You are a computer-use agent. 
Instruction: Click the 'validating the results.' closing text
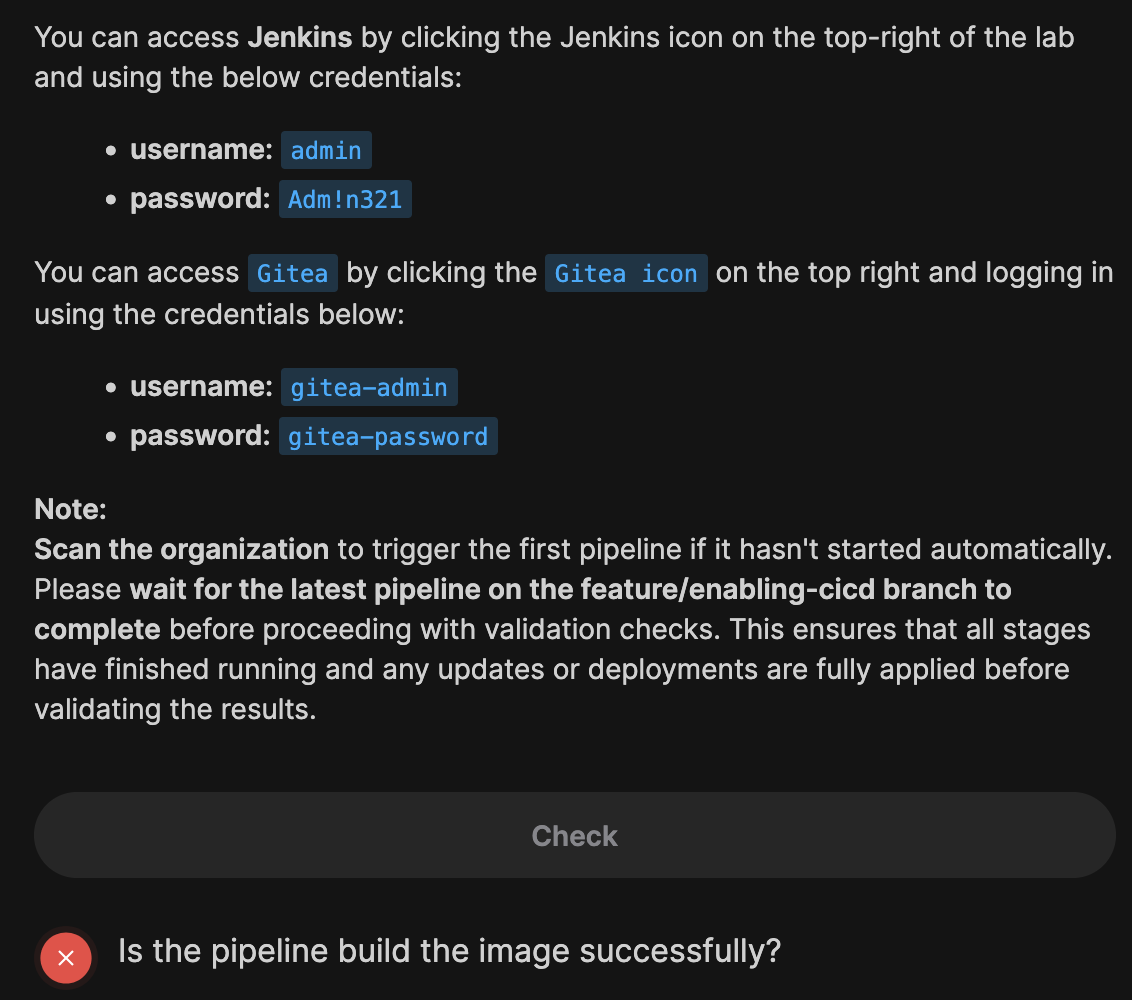tap(175, 709)
